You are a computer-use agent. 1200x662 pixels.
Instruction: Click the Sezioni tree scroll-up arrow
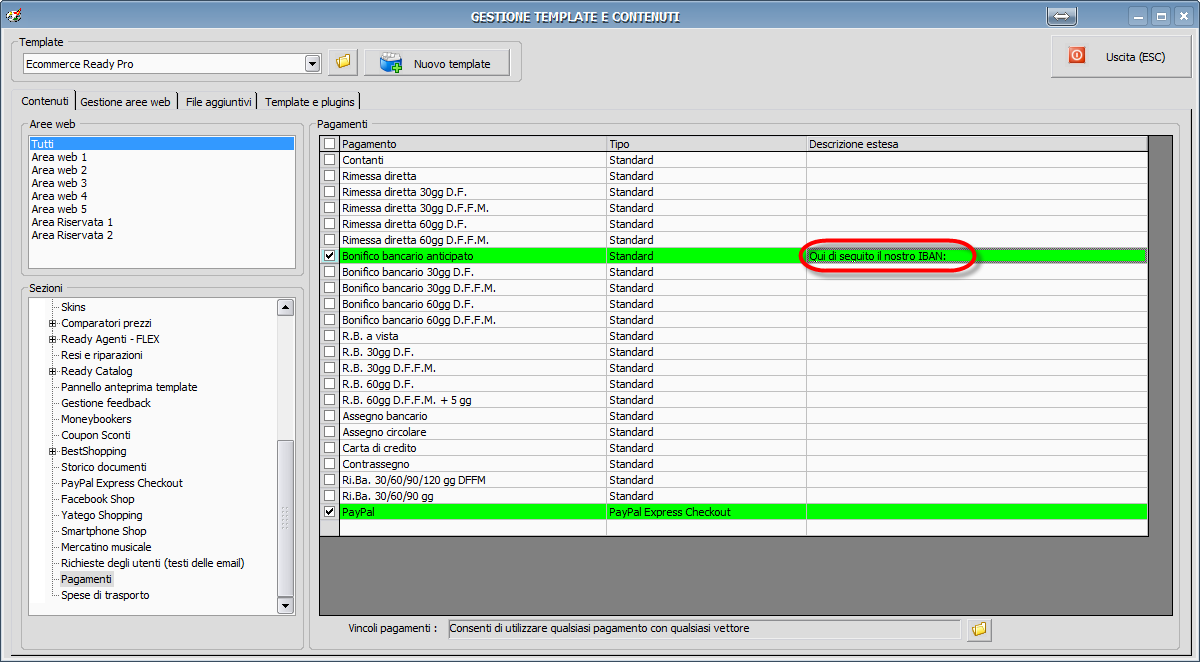click(x=286, y=307)
